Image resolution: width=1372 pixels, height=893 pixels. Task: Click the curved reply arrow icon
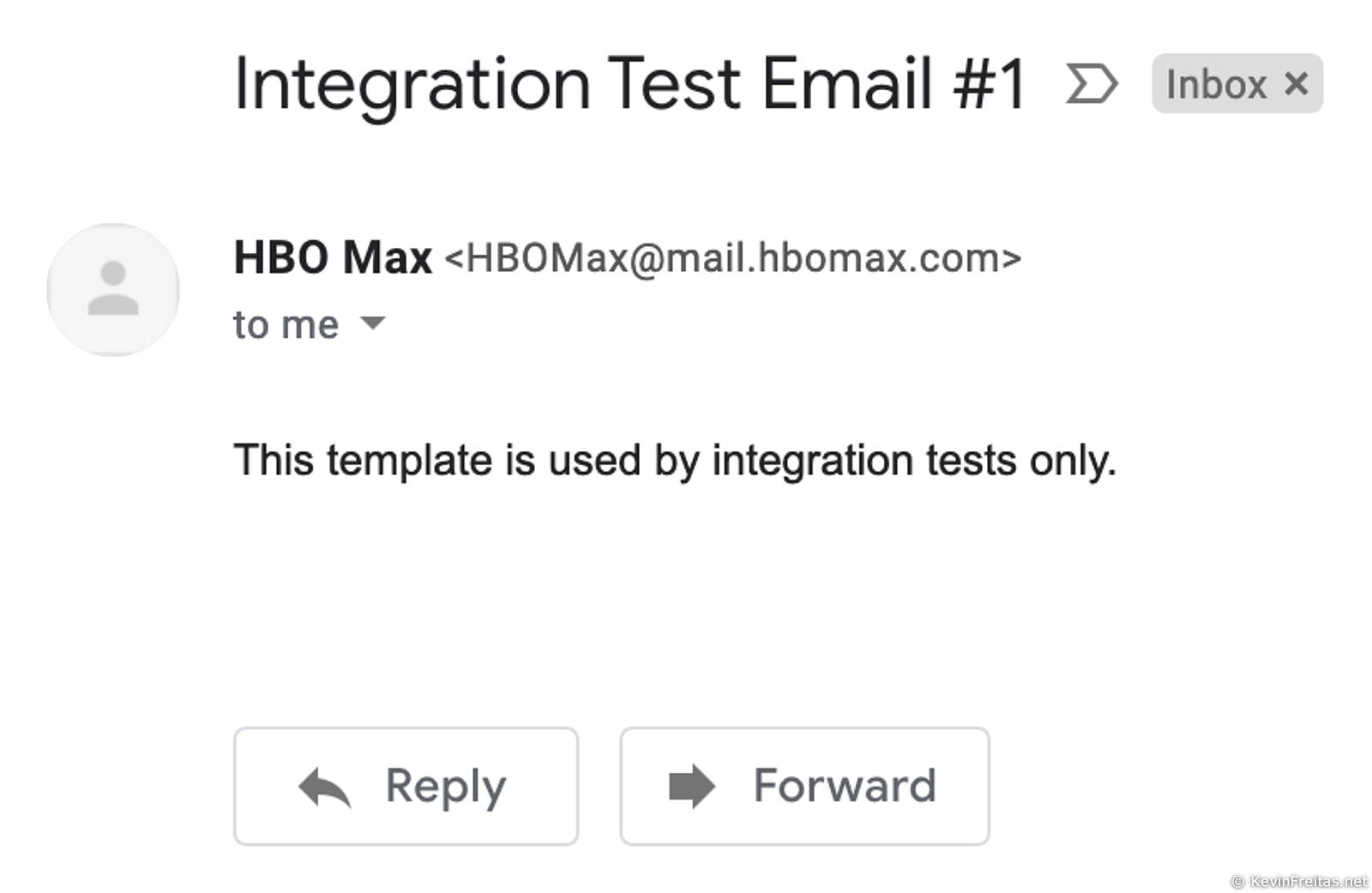pos(324,787)
